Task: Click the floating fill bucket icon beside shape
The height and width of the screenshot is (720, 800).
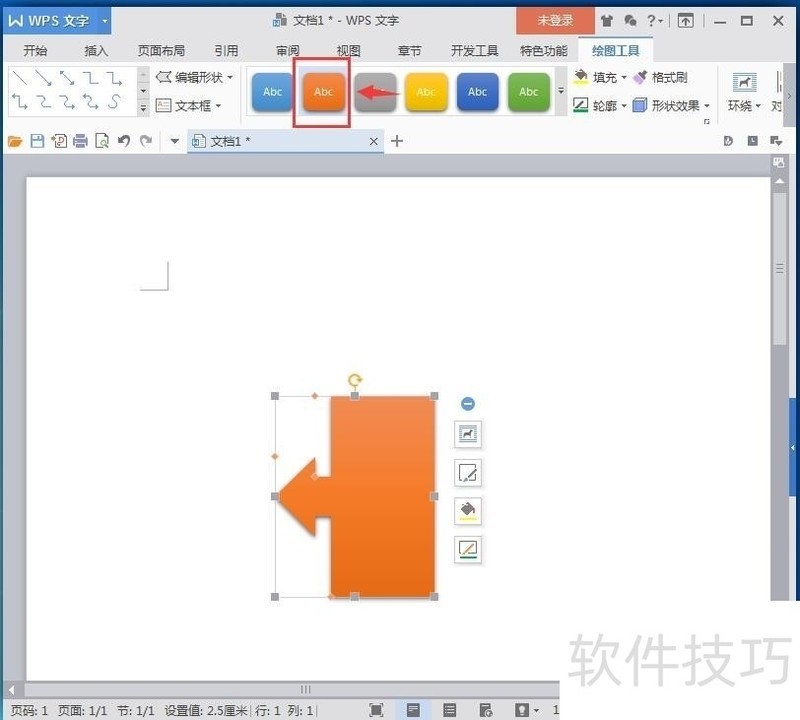Action: pyautogui.click(x=468, y=511)
